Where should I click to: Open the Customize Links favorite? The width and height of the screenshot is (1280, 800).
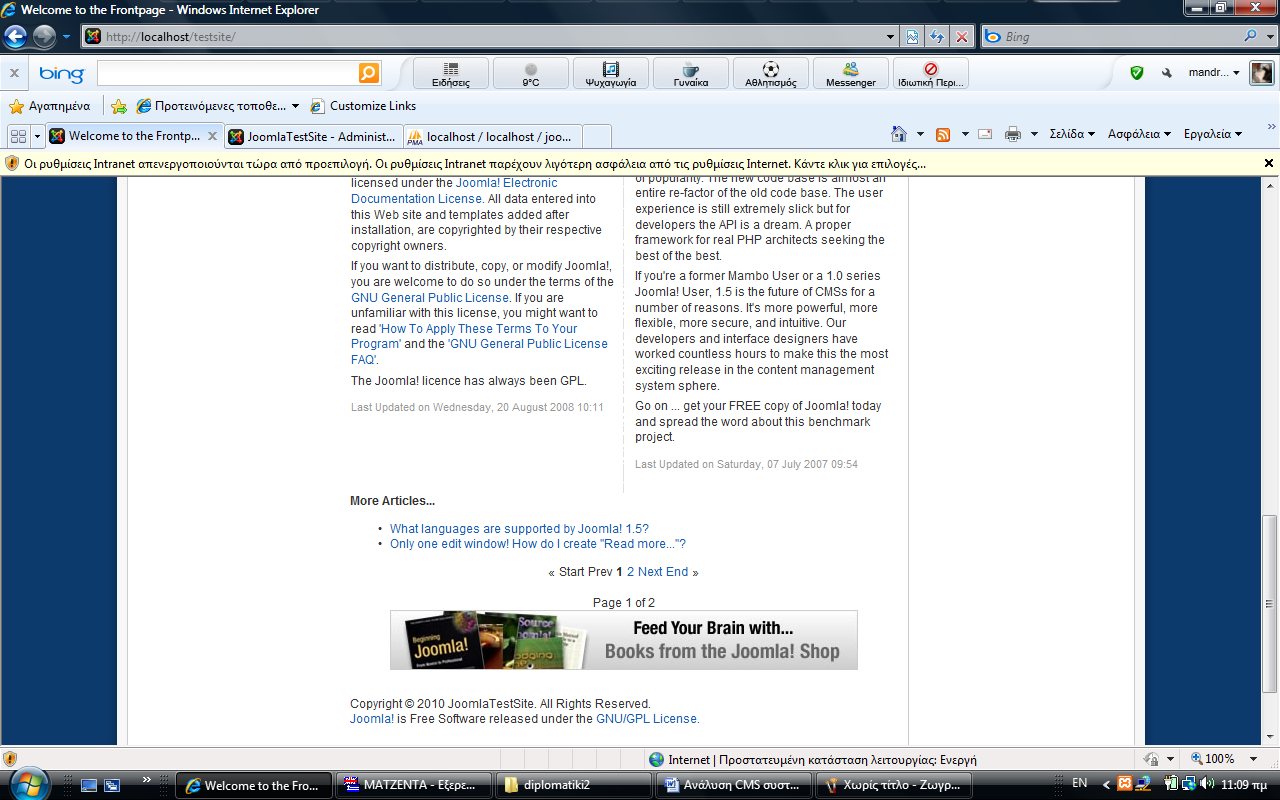point(363,106)
